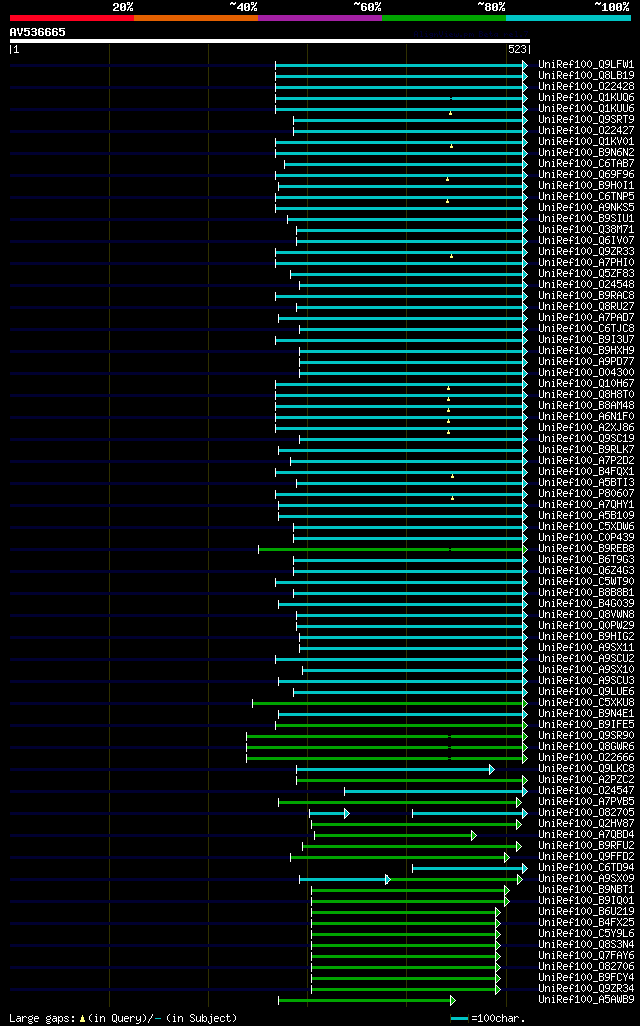Select the UniRef100_Q9SR90 label
This screenshot has width=640, height=1026.
click(586, 735)
